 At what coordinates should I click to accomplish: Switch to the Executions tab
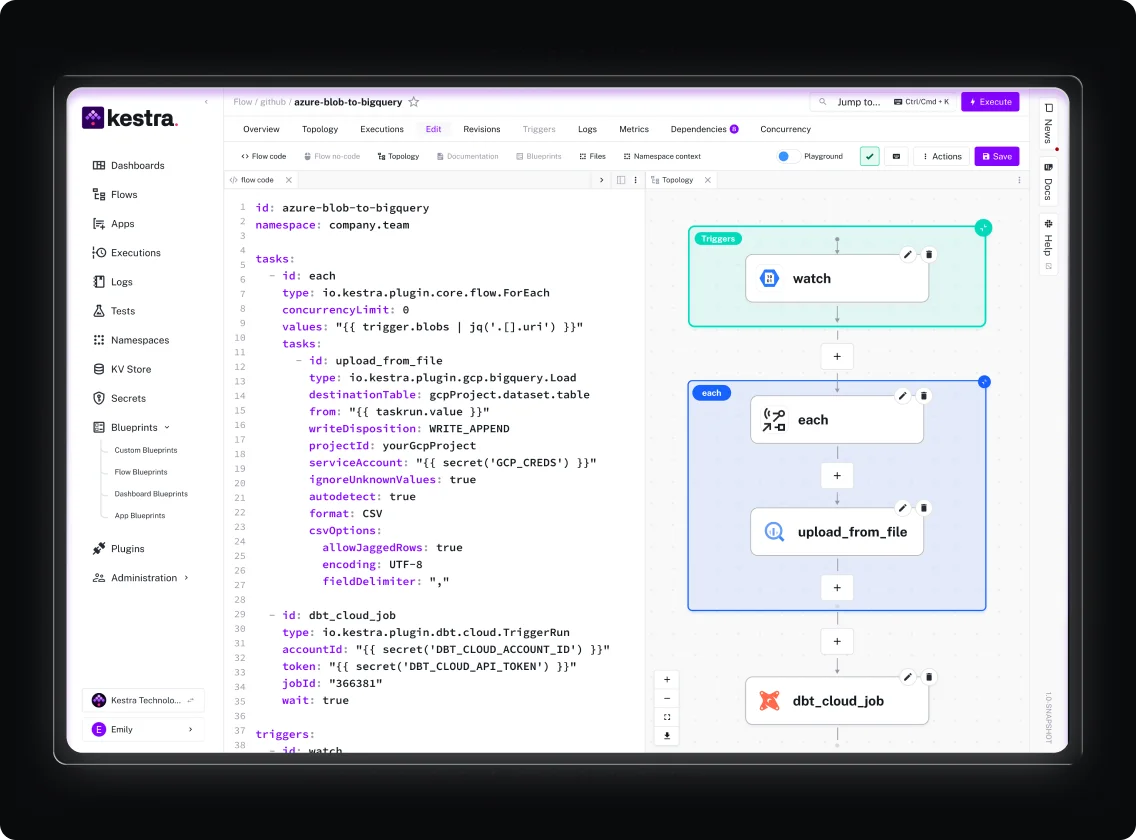tap(382, 129)
